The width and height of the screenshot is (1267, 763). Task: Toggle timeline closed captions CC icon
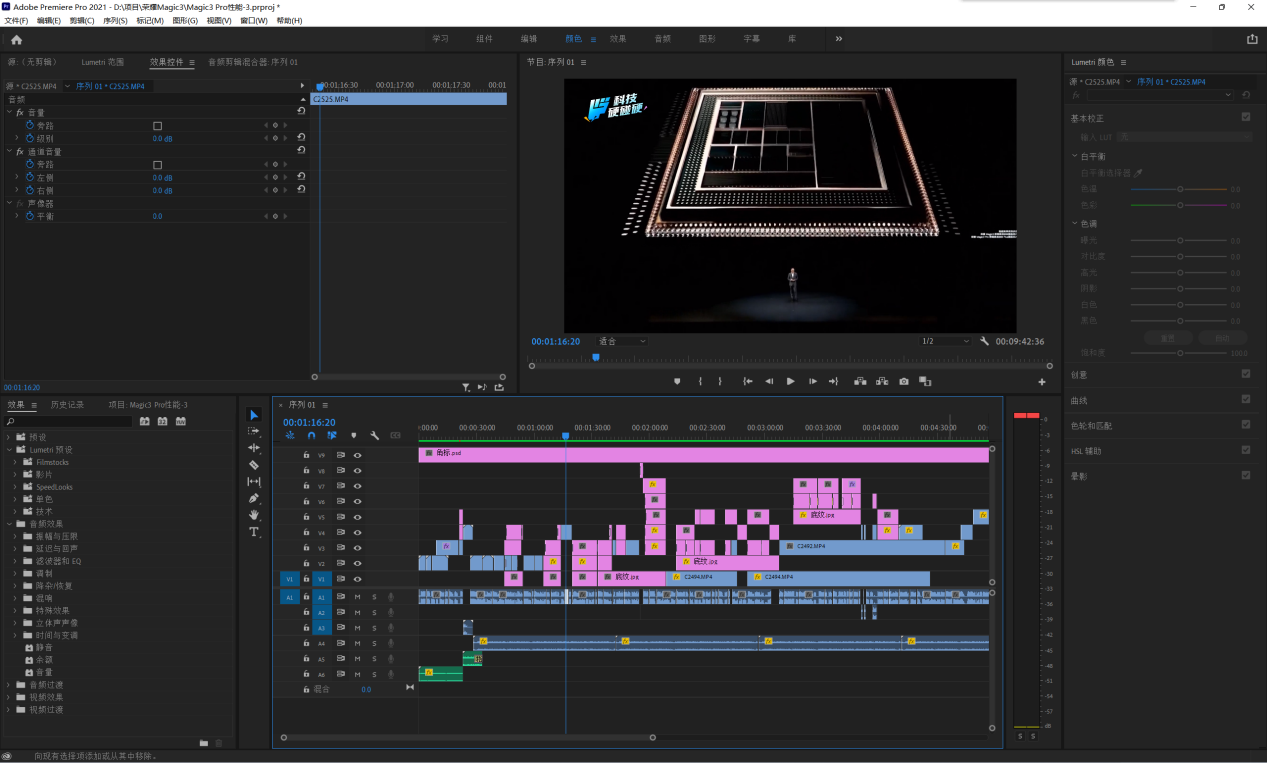(395, 435)
